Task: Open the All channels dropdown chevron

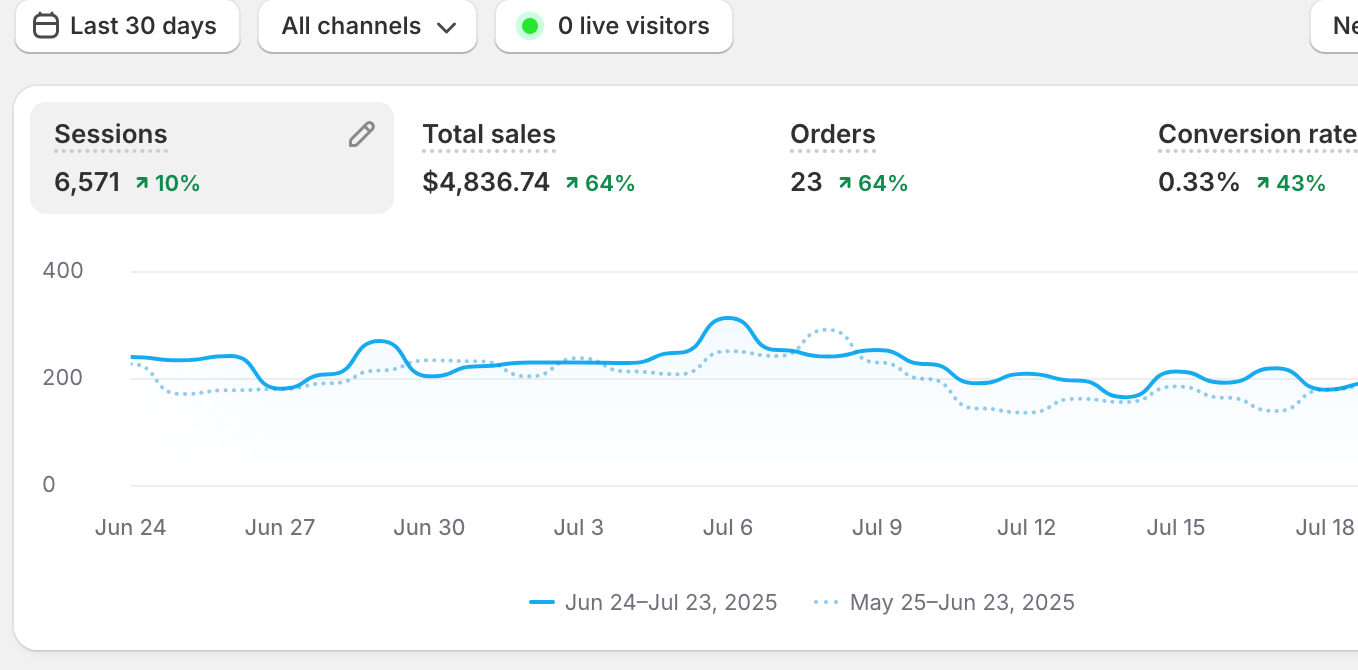Action: 447,27
